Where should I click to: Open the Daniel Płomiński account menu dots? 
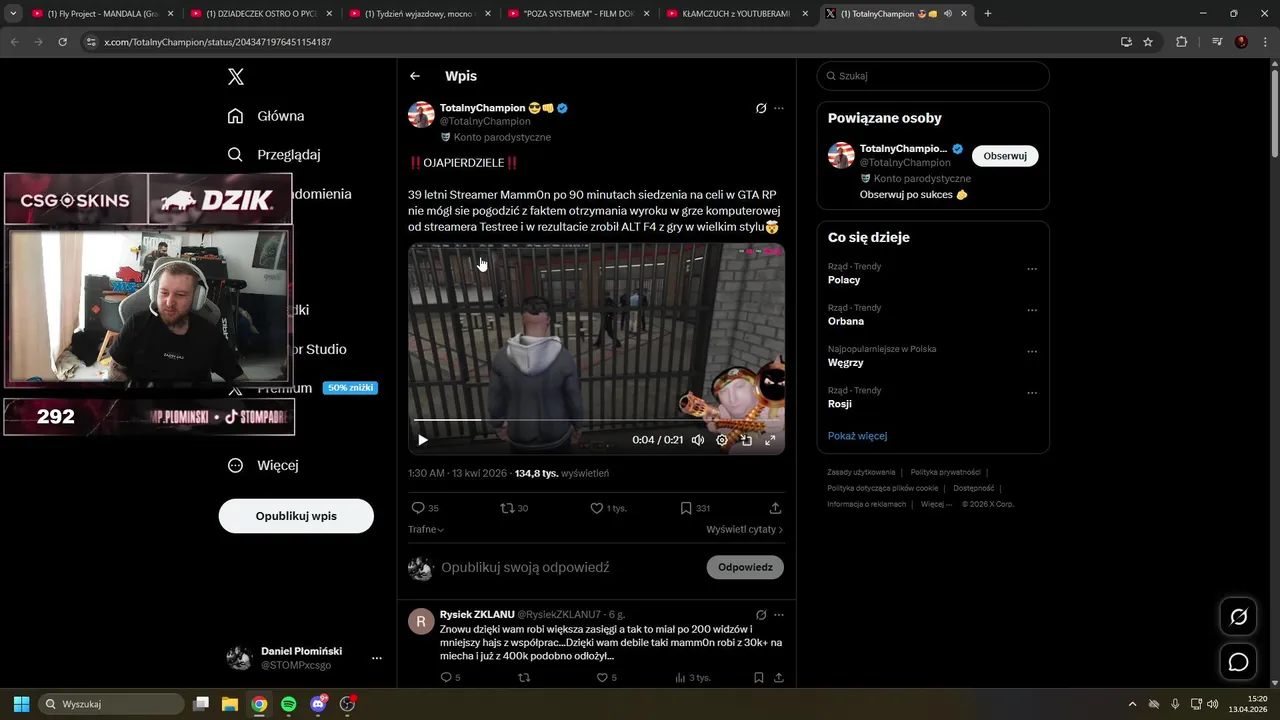(x=377, y=658)
